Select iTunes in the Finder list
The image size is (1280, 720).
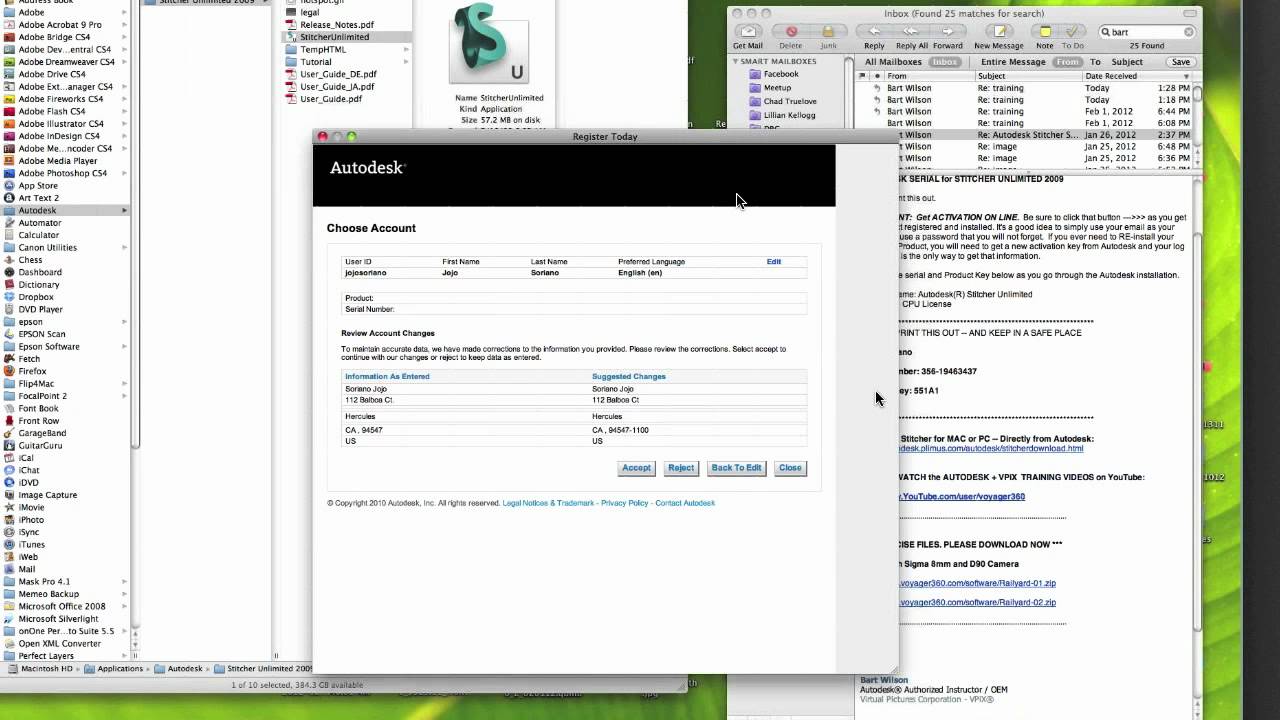31,544
